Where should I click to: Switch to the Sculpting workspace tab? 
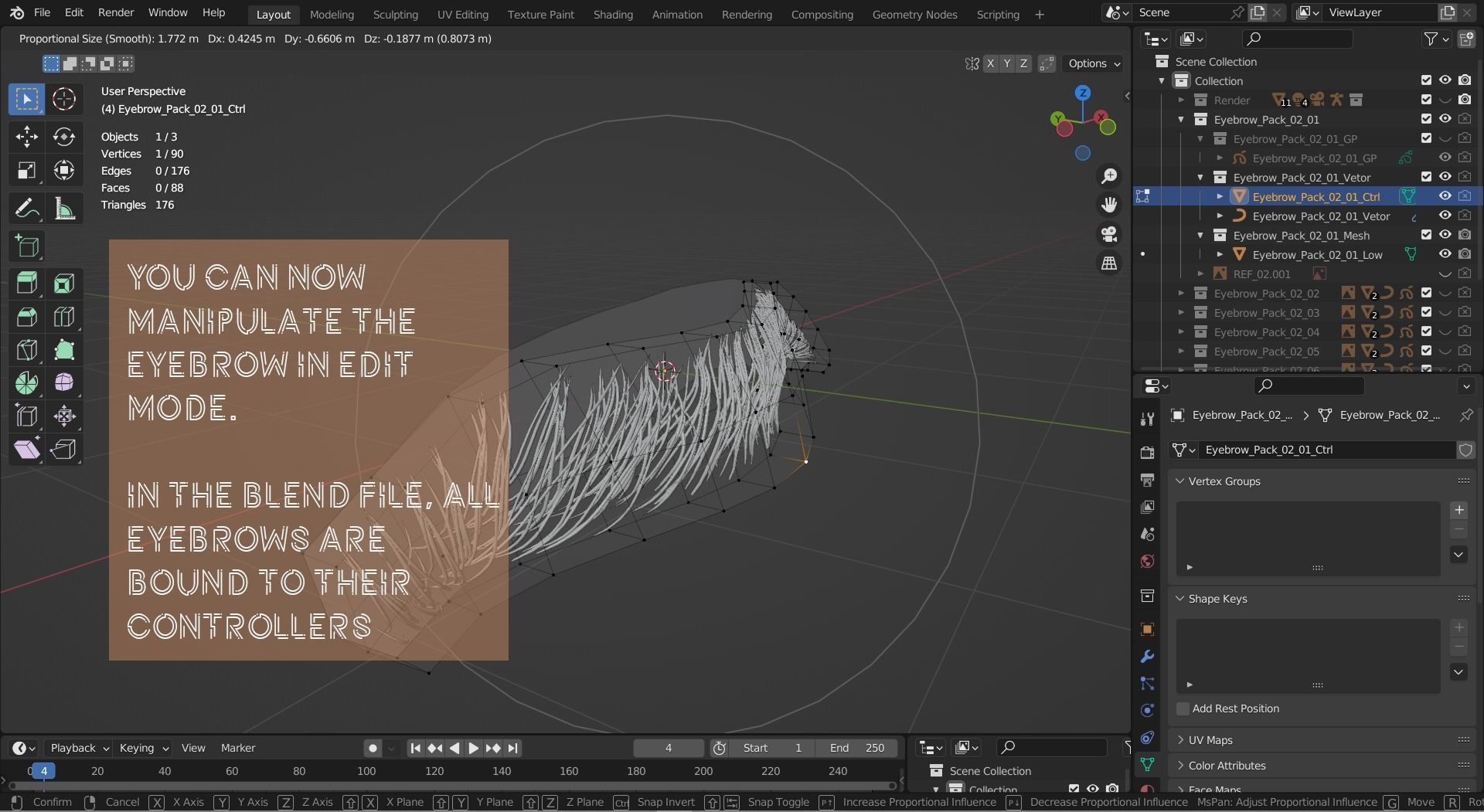[395, 14]
